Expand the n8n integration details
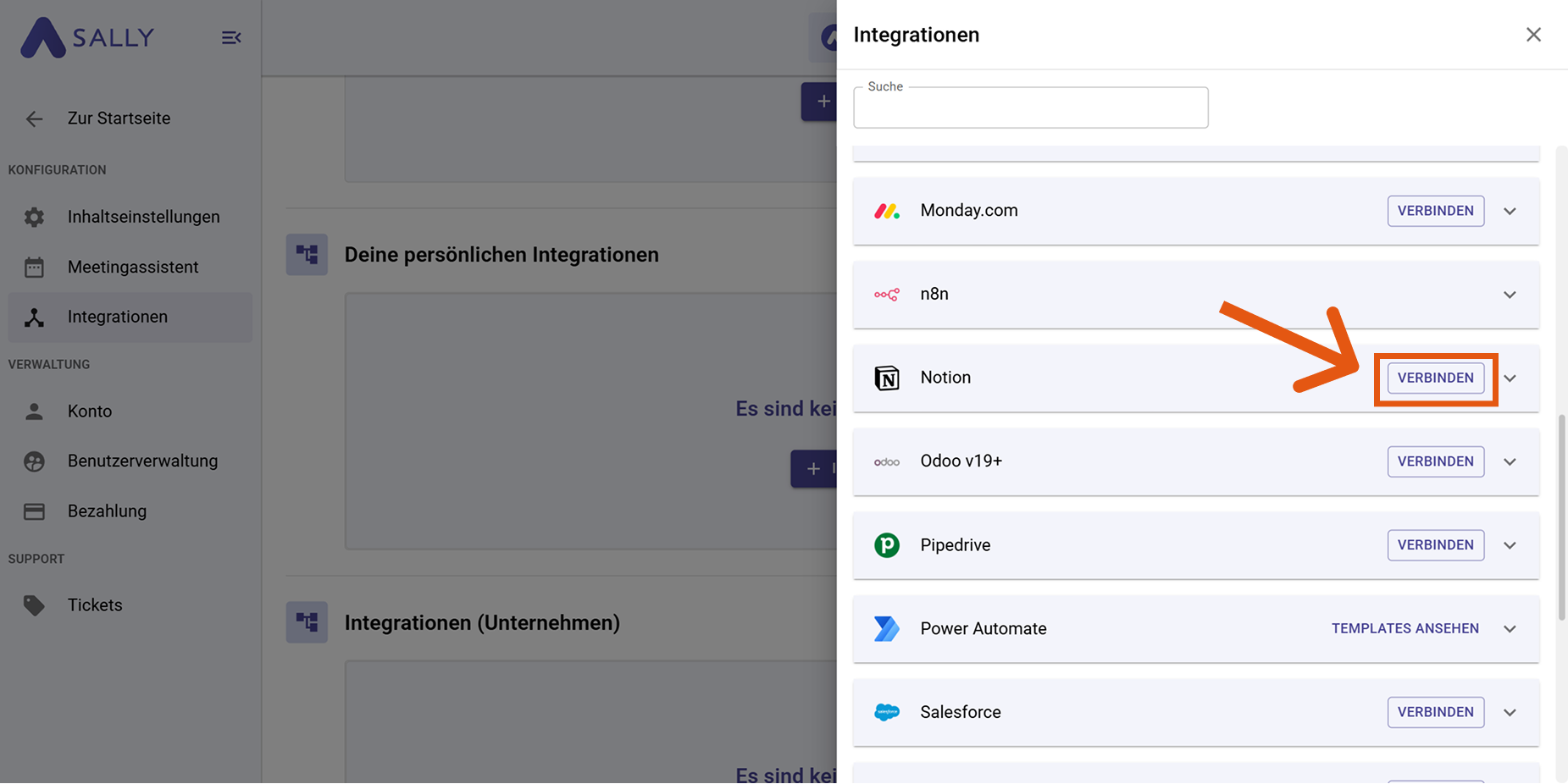The image size is (1568, 784). pyautogui.click(x=1510, y=295)
